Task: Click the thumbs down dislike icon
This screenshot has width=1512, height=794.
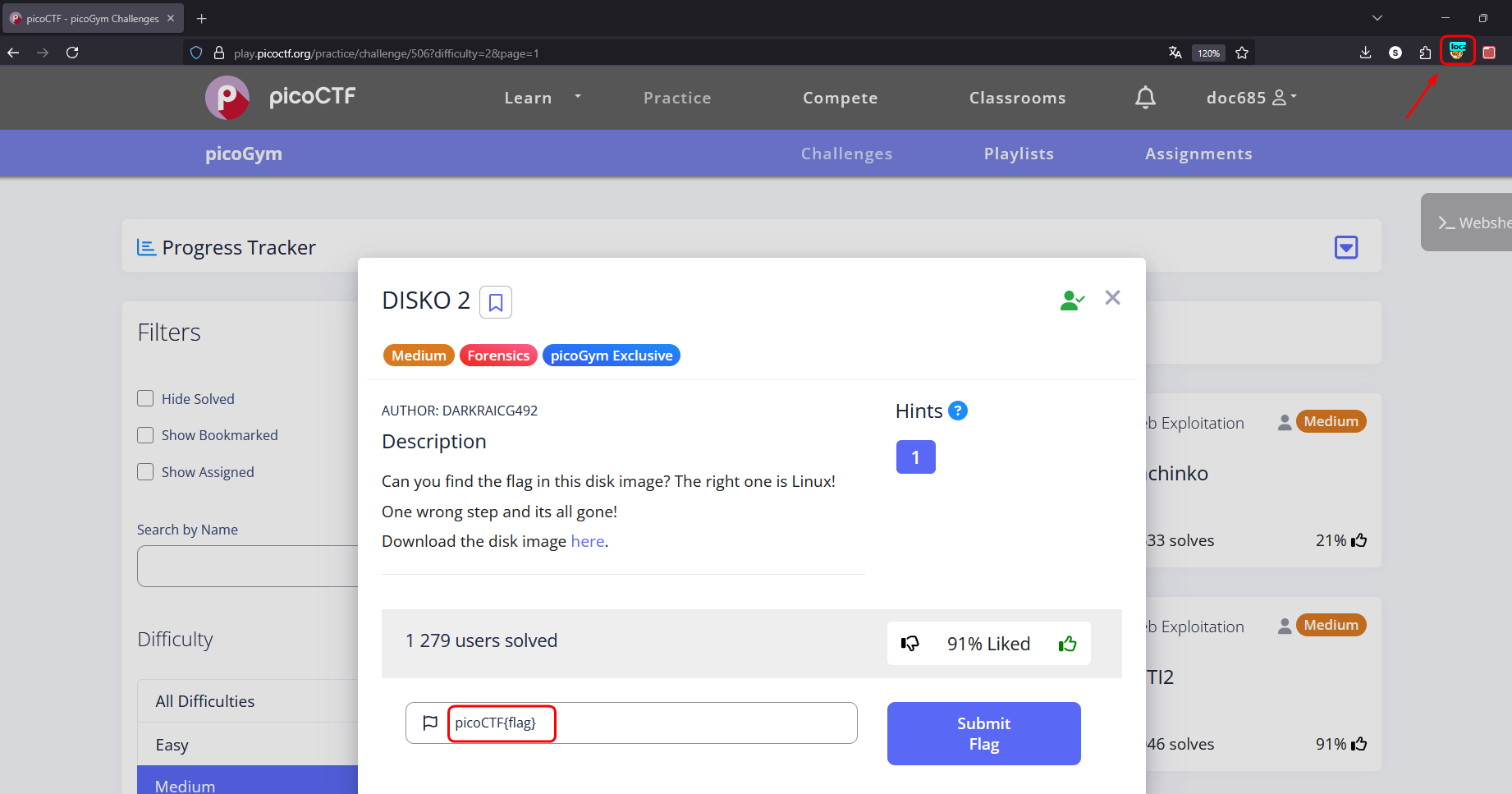Action: (x=910, y=644)
